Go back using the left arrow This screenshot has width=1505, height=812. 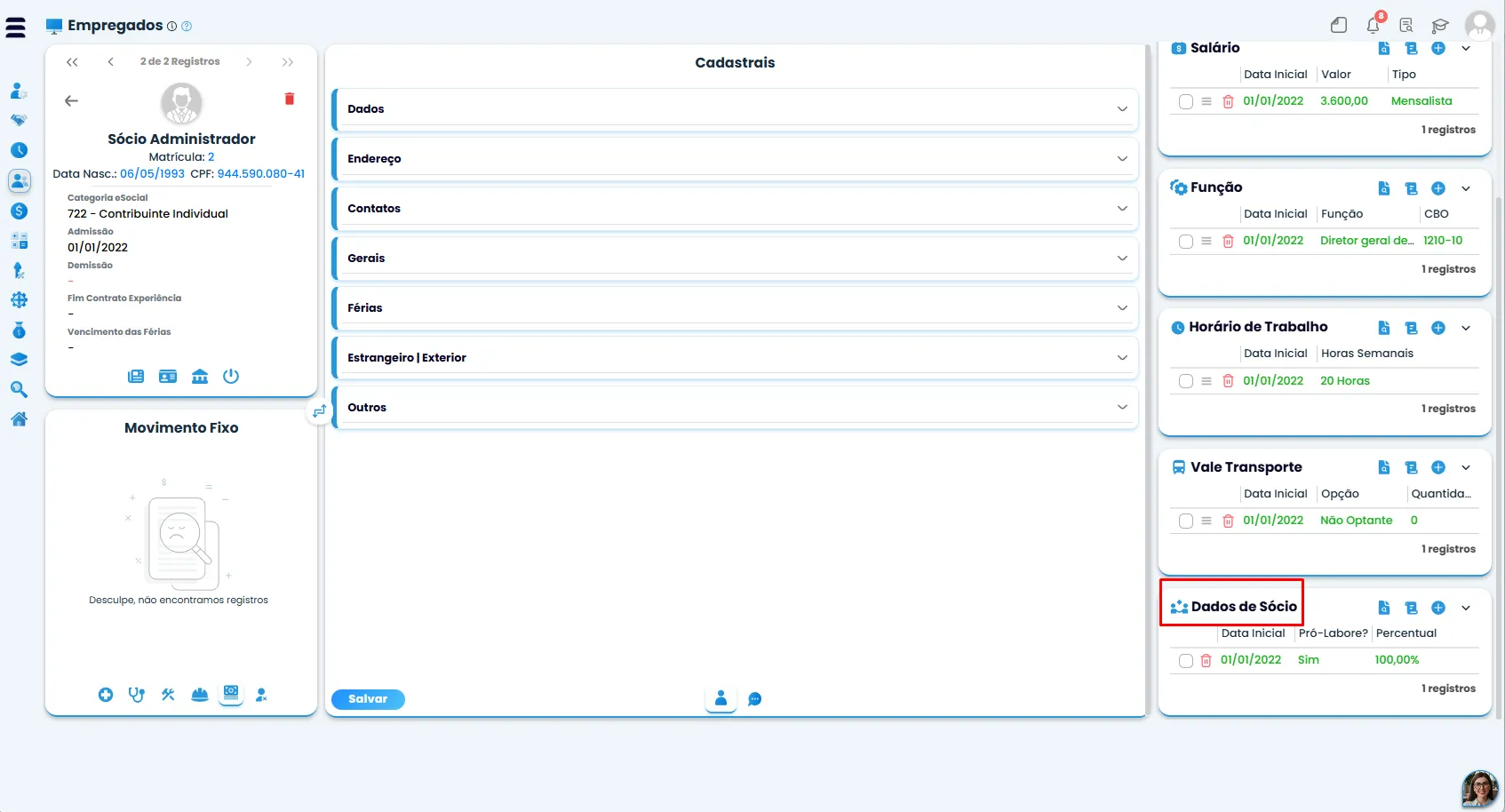click(x=72, y=100)
